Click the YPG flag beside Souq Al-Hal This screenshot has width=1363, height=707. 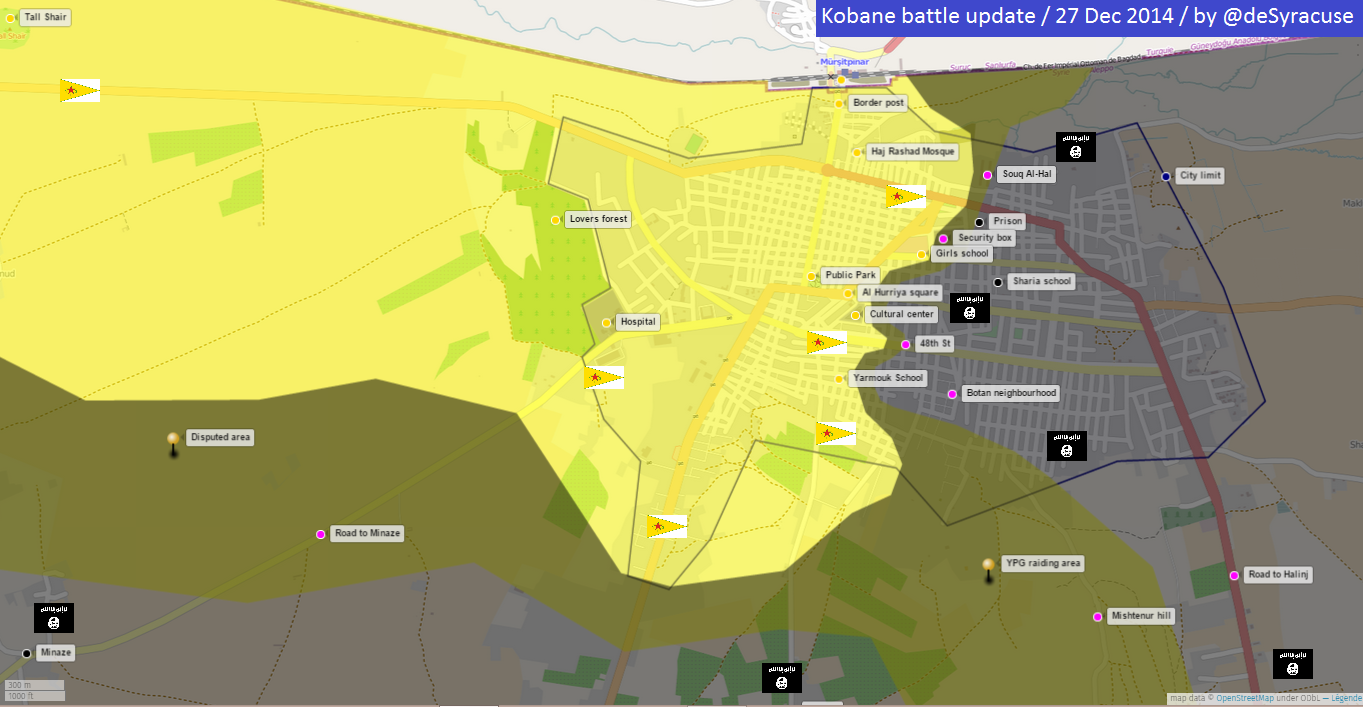pyautogui.click(x=905, y=197)
